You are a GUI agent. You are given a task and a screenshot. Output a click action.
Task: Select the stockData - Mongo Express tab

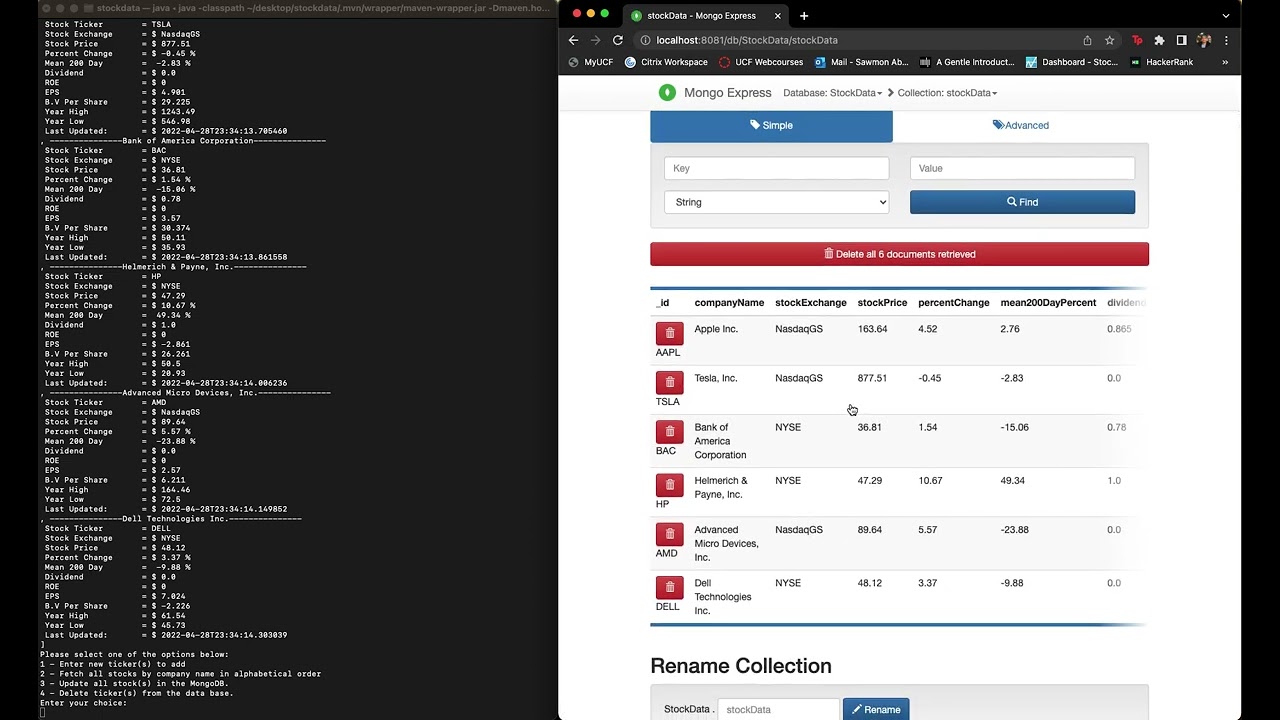pyautogui.click(x=705, y=16)
